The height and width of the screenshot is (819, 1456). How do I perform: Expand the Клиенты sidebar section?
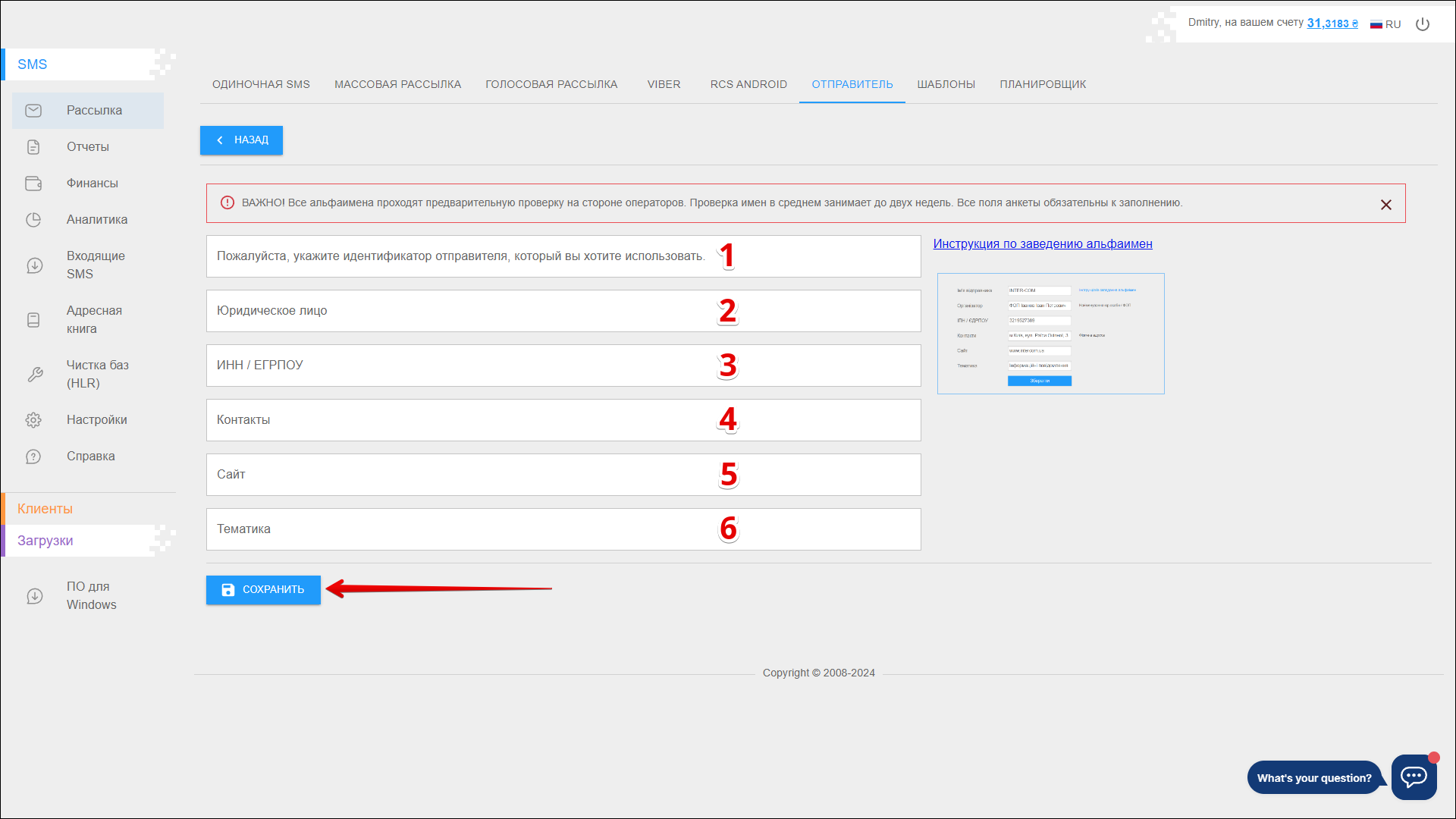[x=45, y=509]
